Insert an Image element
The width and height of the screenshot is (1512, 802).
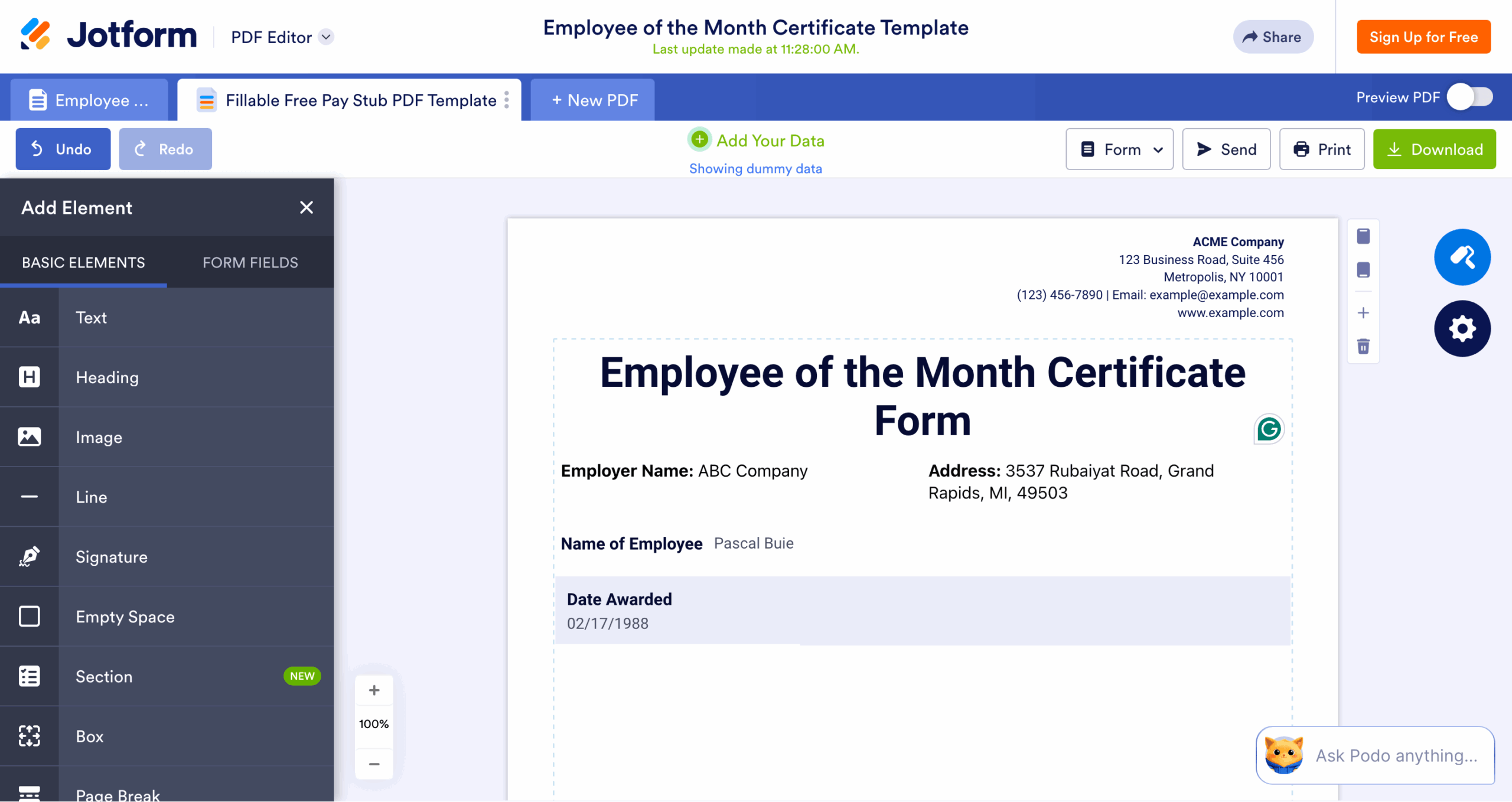point(167,437)
